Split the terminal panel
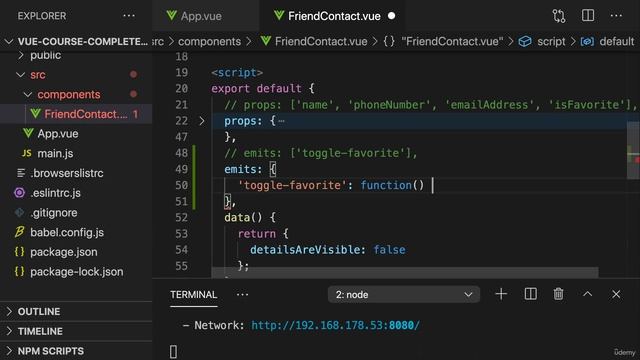 pyautogui.click(x=530, y=294)
